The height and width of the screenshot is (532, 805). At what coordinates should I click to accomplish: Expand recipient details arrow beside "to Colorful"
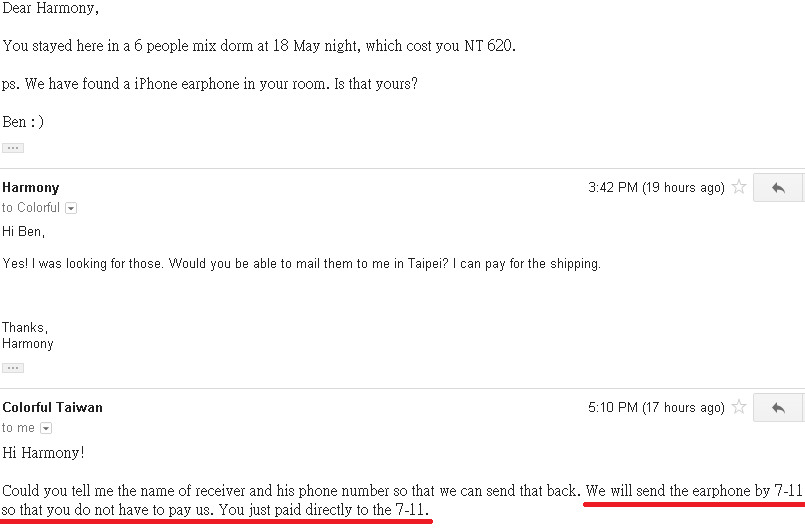tap(70, 208)
